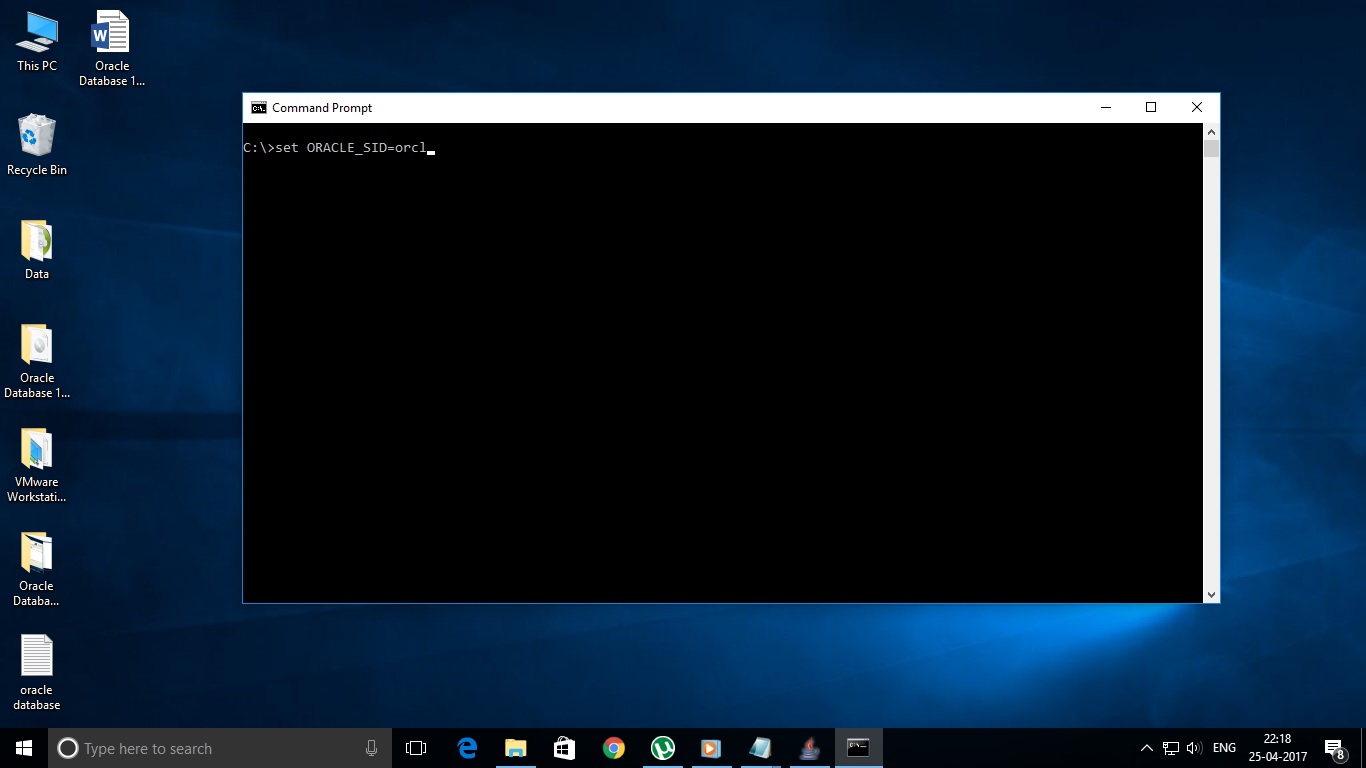This screenshot has width=1366, height=768.
Task: Click the taskbar search input field
Action: (200, 748)
